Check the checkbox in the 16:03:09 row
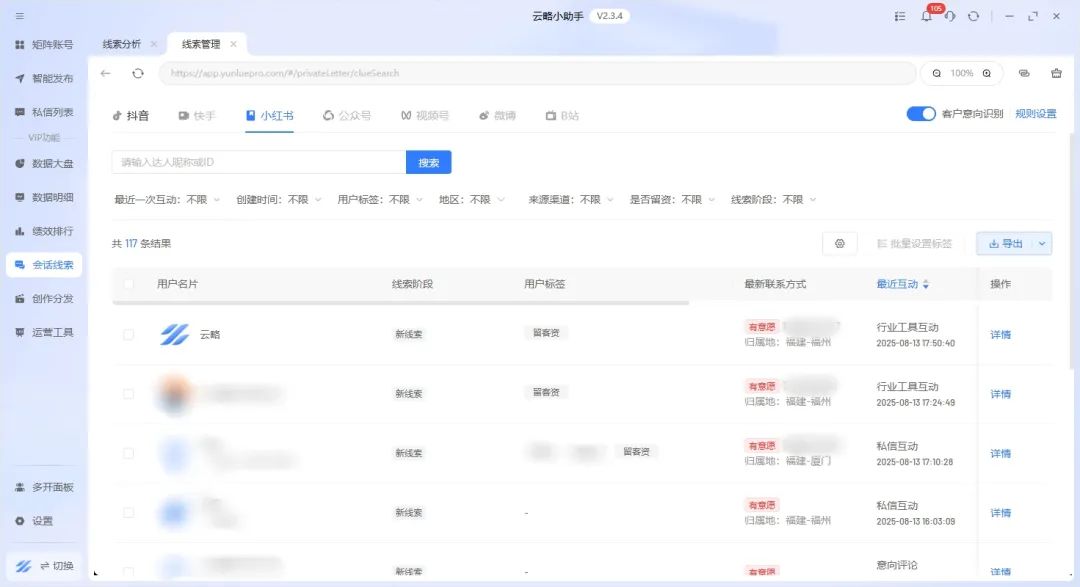Screen dimensions: 1080x587 [x=129, y=513]
